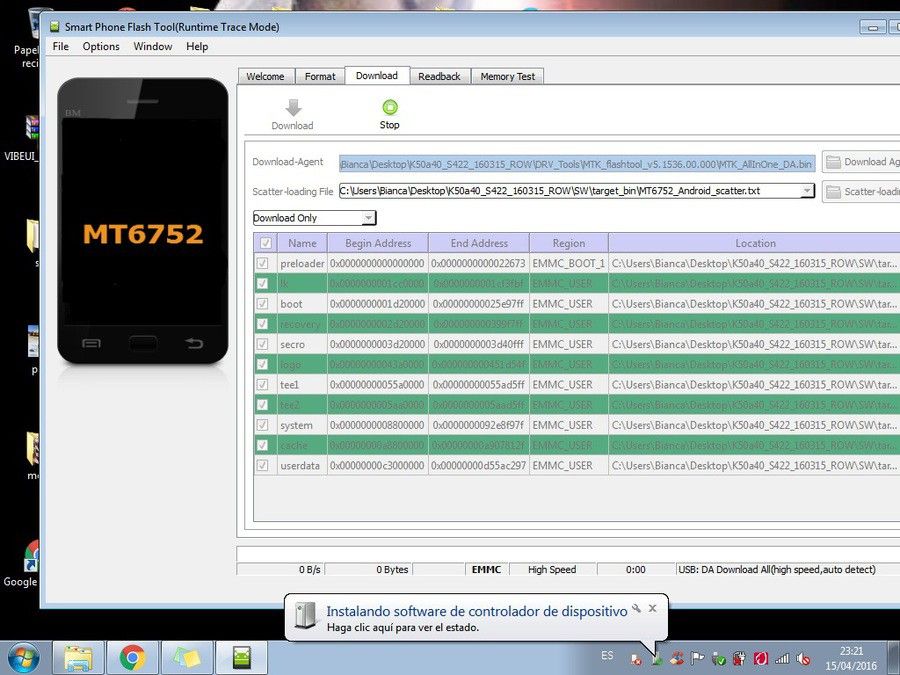This screenshot has height=675, width=900.
Task: Click the green Stop icon
Action: [x=390, y=107]
